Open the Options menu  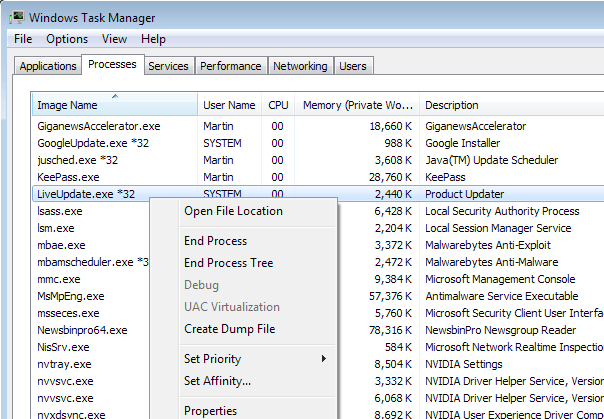tap(67, 39)
